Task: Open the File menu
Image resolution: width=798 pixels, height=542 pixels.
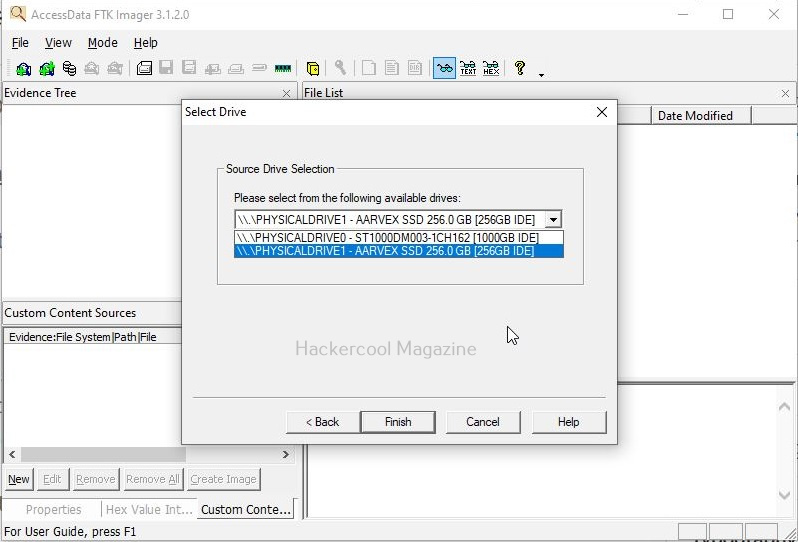Action: pos(20,43)
